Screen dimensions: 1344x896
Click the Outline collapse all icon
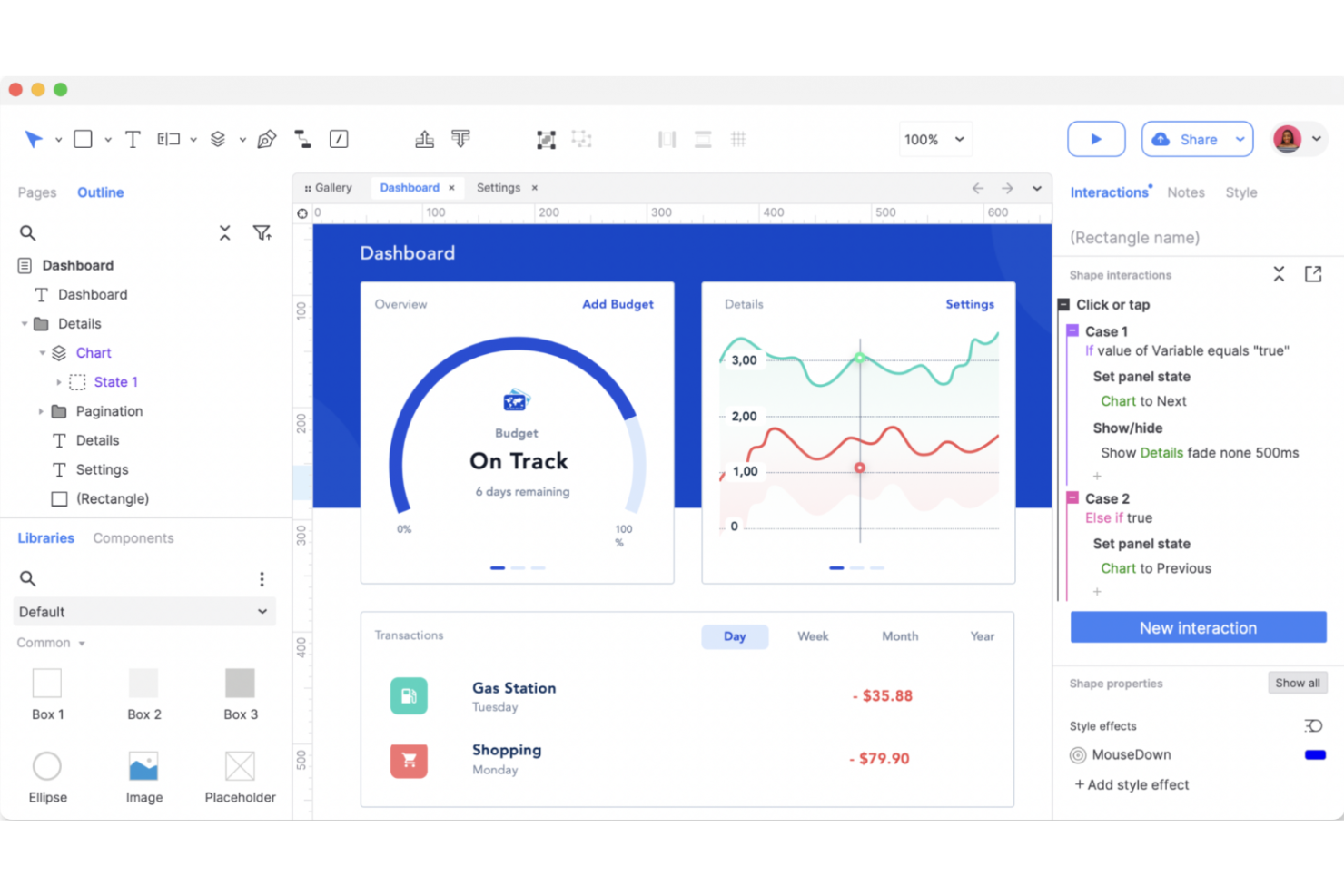(x=224, y=233)
